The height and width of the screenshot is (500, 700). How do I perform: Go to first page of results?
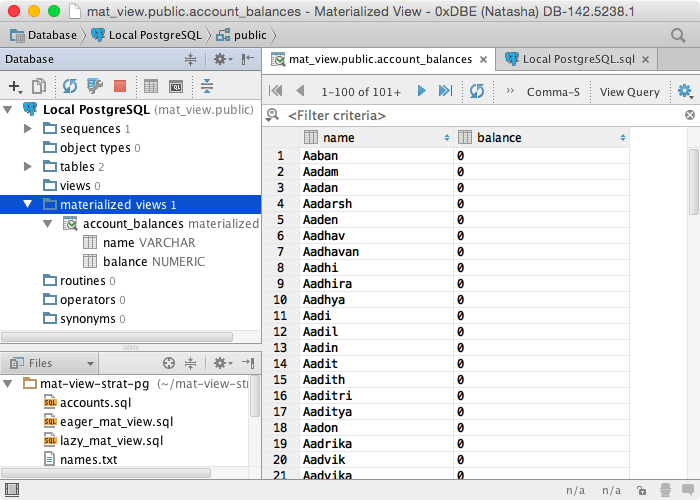(x=275, y=91)
